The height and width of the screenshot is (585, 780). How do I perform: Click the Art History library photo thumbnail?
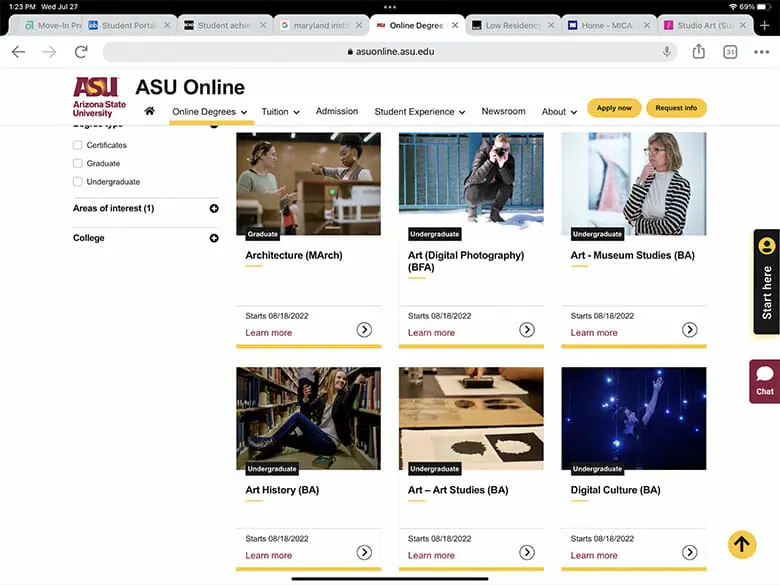pyautogui.click(x=308, y=418)
